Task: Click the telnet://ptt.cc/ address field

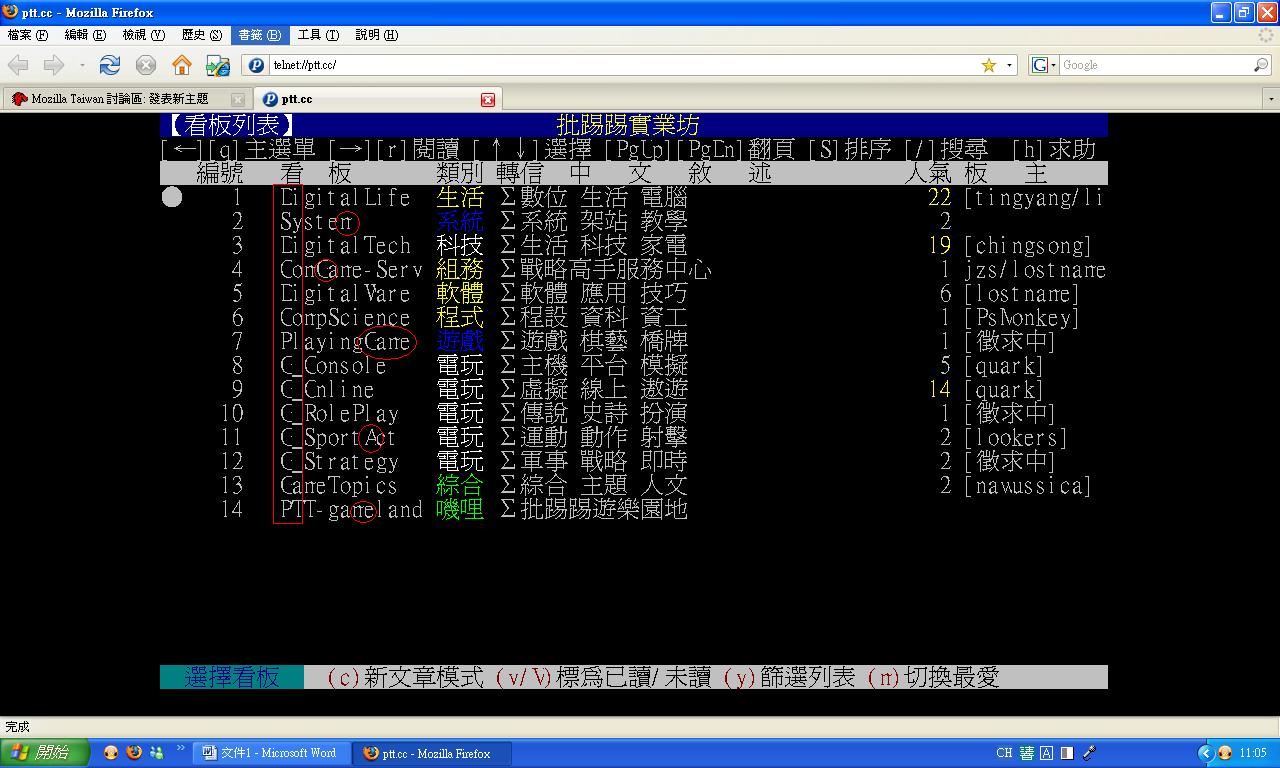Action: click(620, 65)
